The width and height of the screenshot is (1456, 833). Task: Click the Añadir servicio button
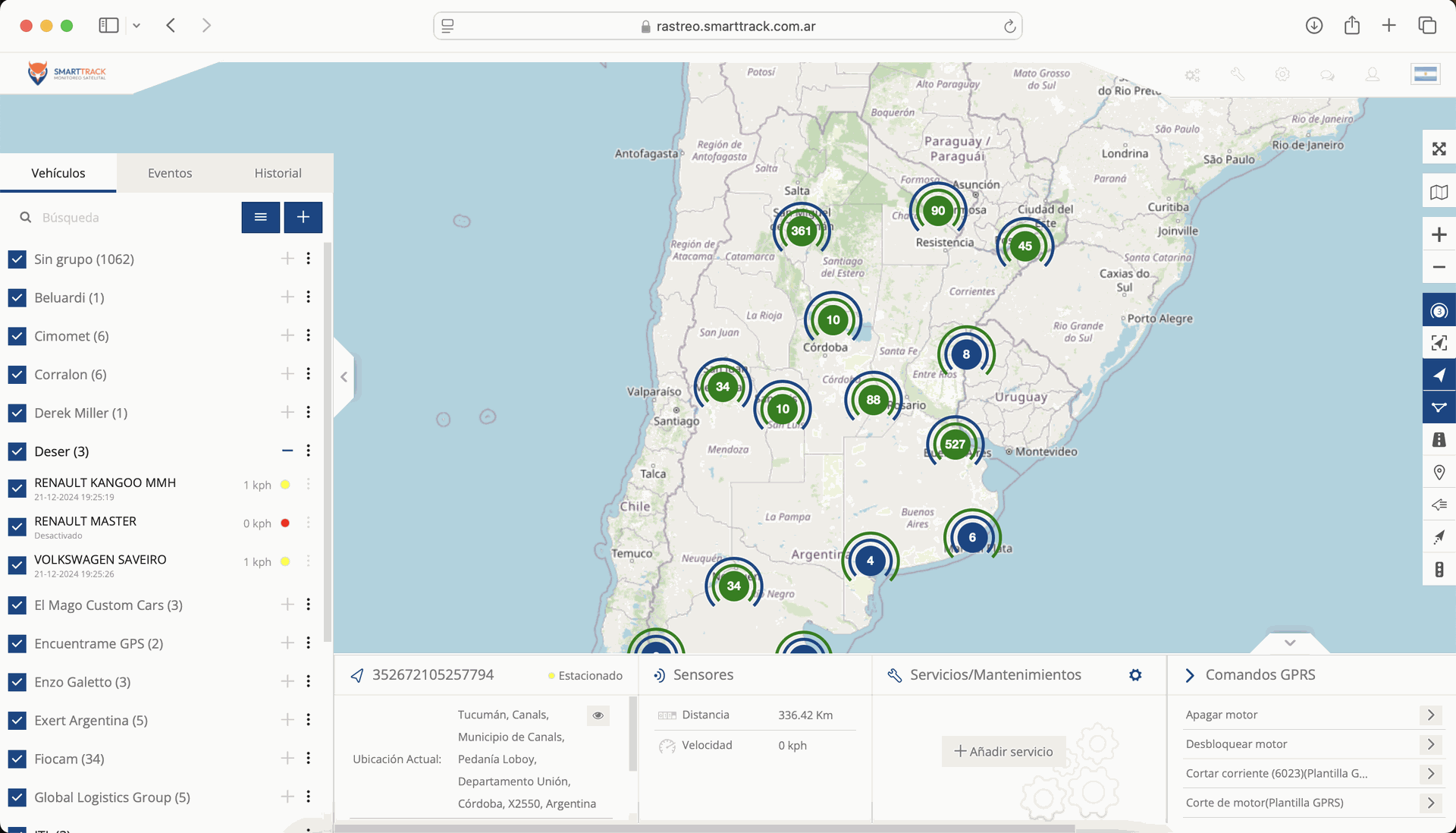(x=1003, y=751)
